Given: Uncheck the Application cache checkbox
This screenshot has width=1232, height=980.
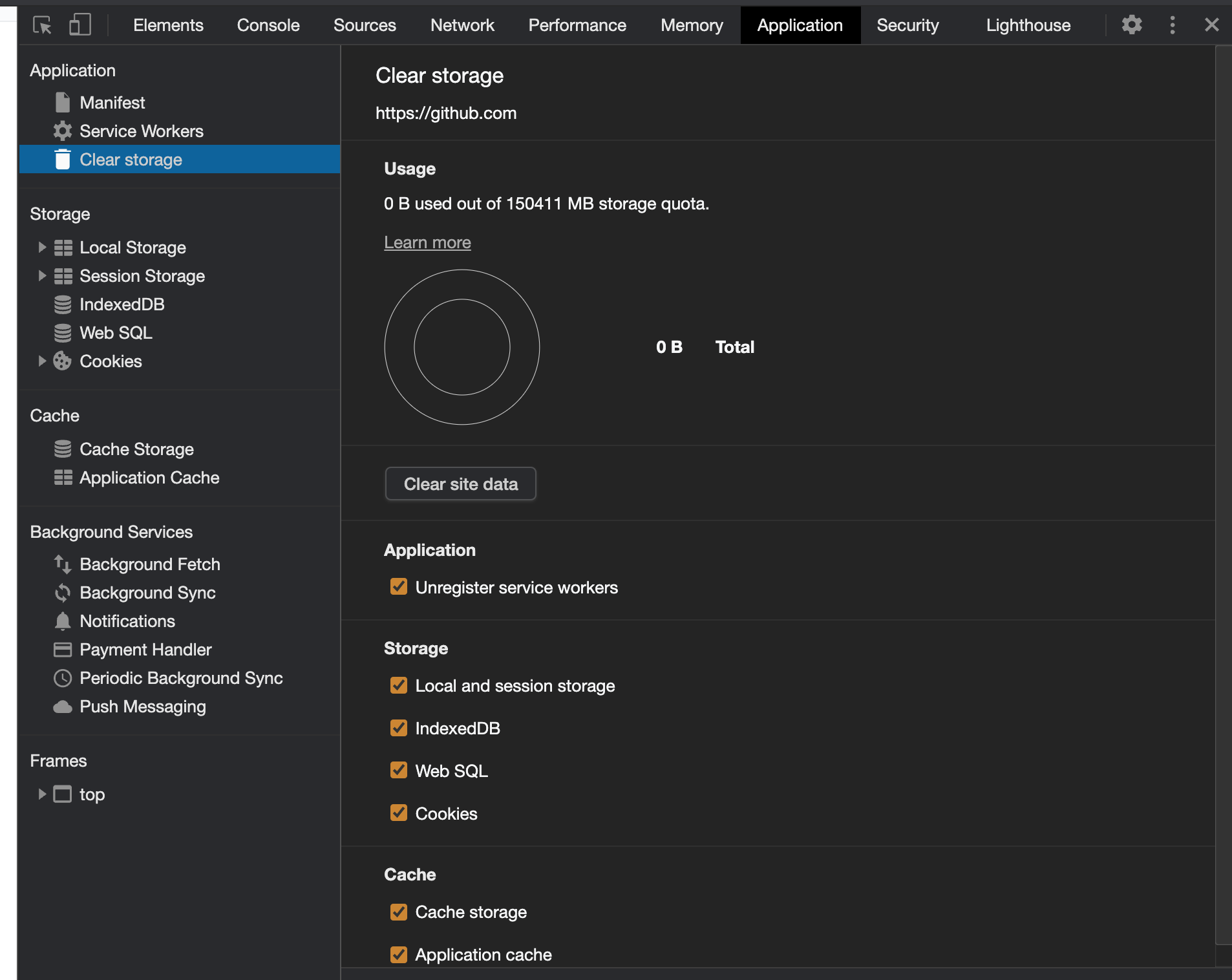Looking at the screenshot, I should tap(399, 954).
